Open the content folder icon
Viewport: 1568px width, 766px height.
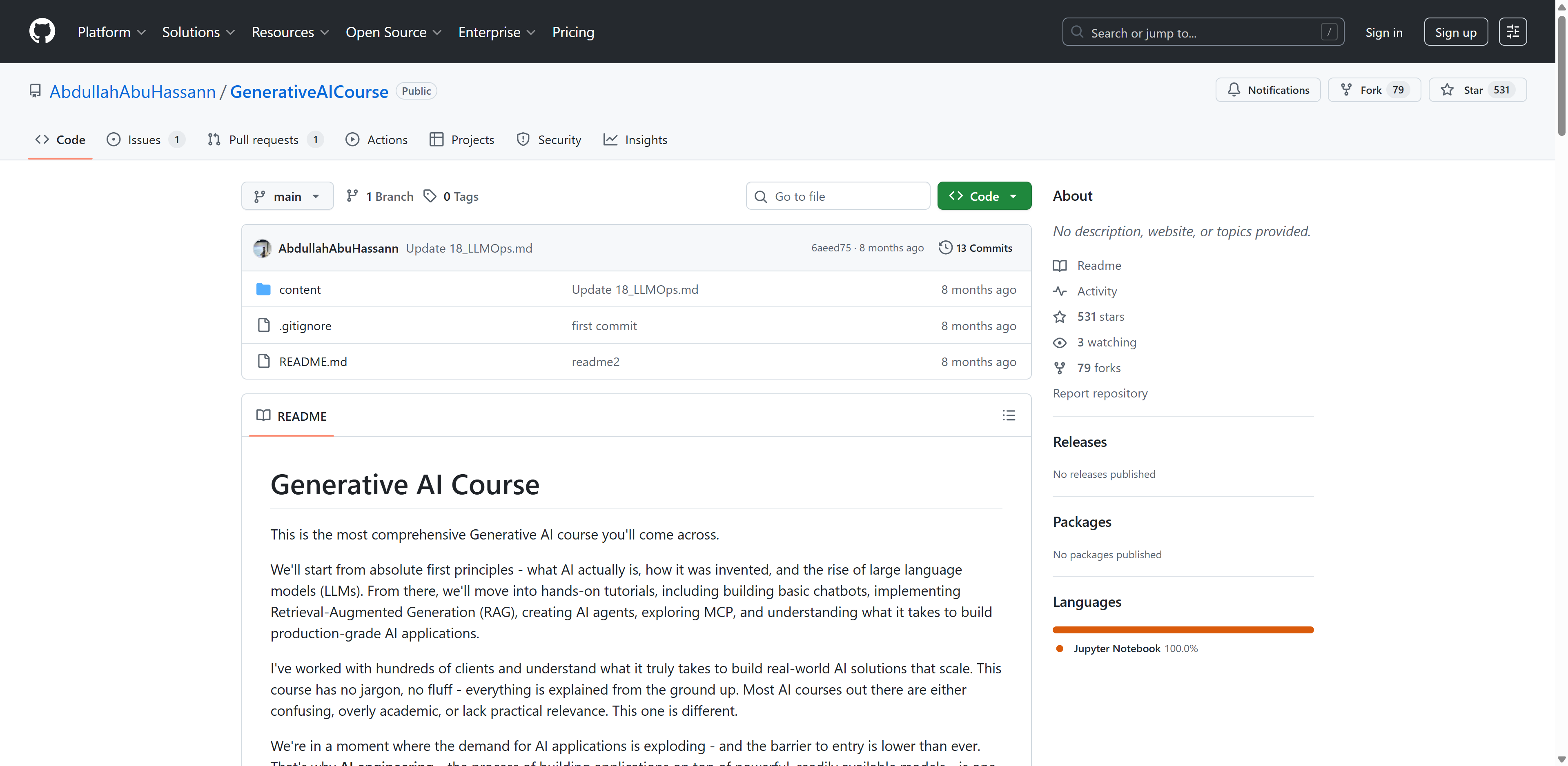(263, 289)
